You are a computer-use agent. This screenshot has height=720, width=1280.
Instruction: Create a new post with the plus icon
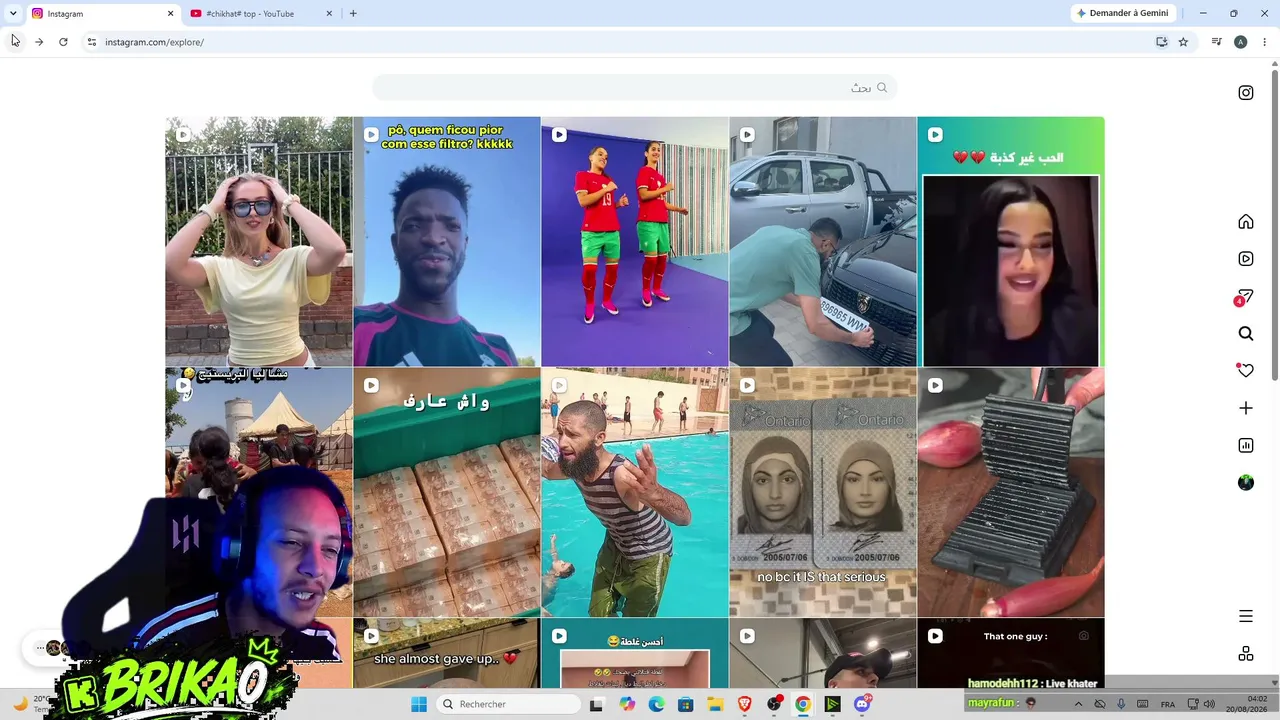coord(1245,408)
